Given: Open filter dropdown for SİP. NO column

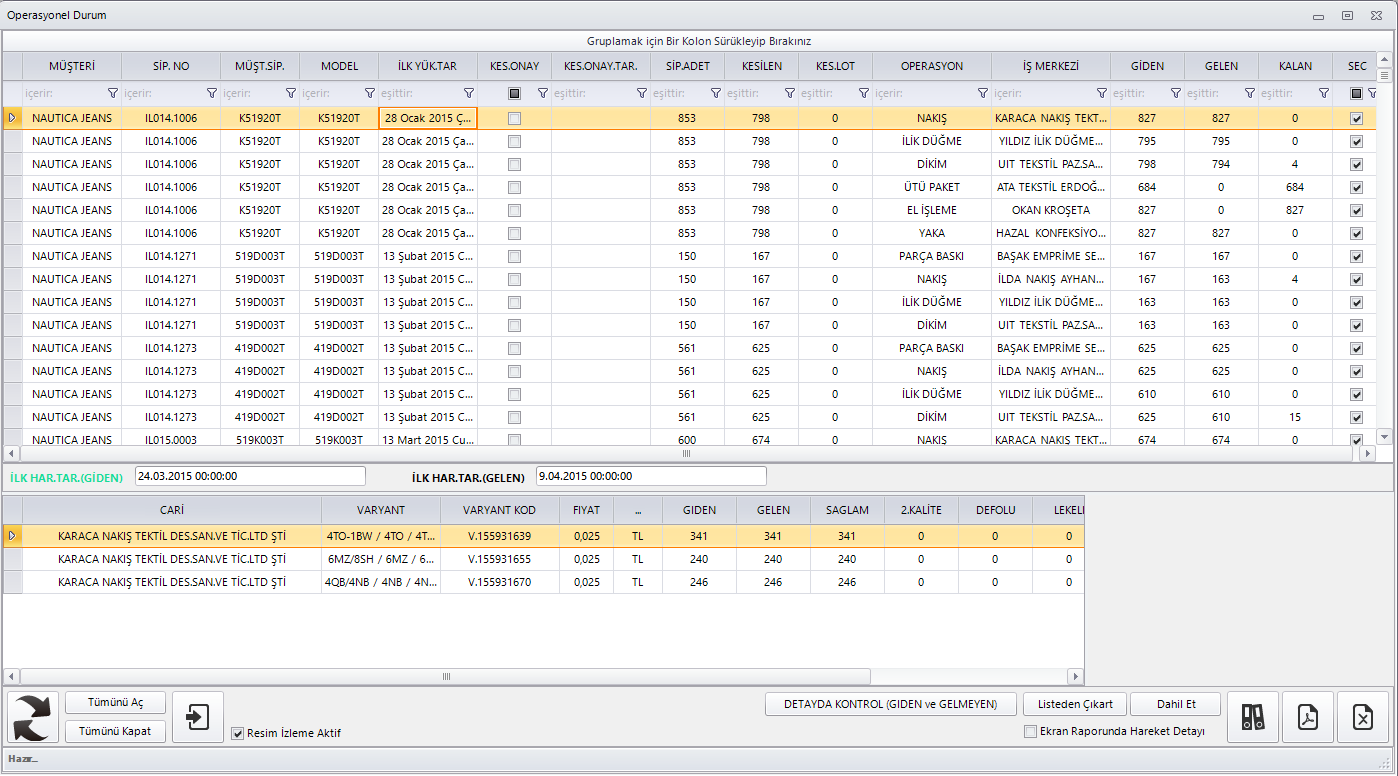Looking at the screenshot, I should [x=211, y=93].
